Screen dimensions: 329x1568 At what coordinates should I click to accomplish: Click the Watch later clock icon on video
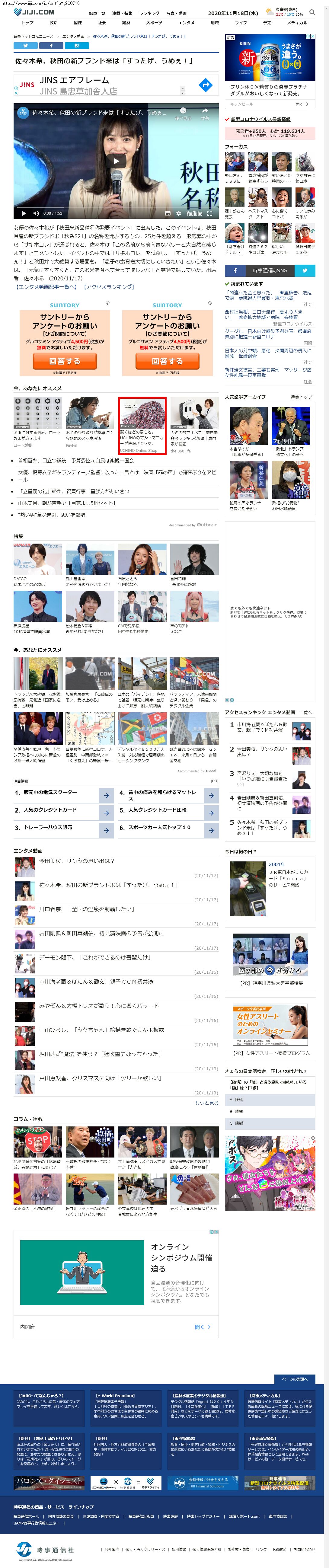[x=183, y=111]
